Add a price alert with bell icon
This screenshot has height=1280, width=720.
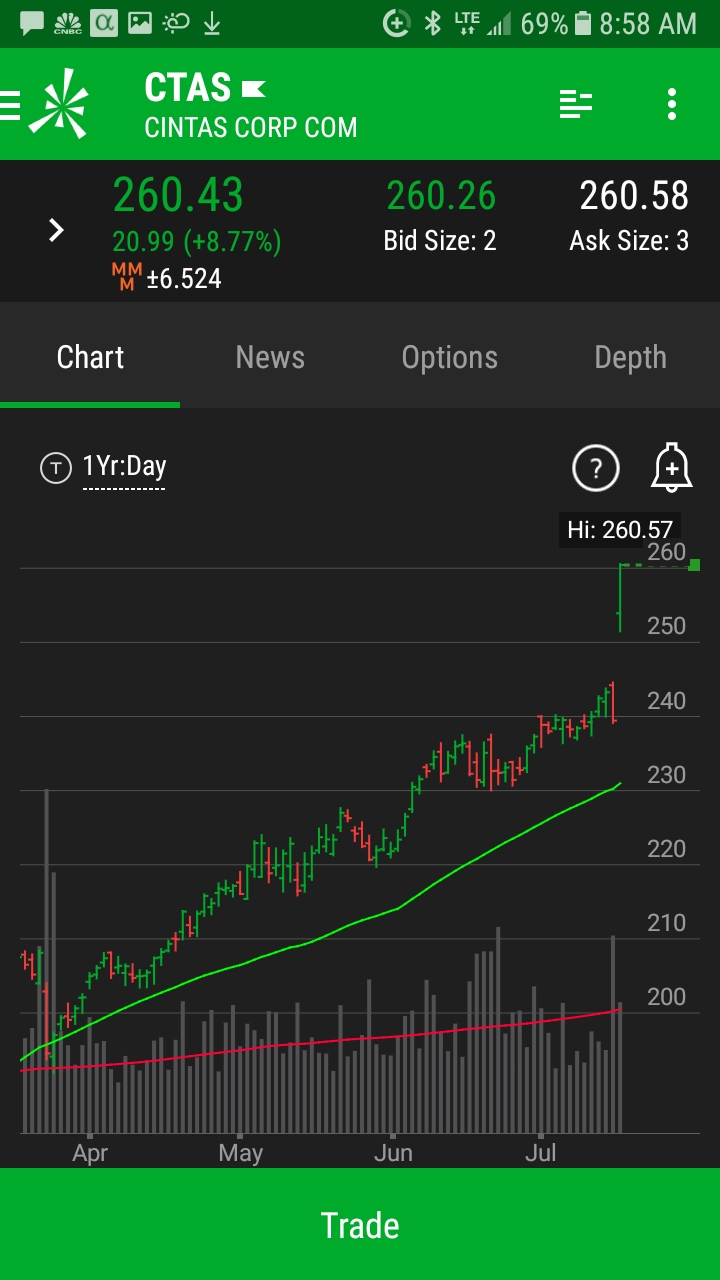coord(671,467)
